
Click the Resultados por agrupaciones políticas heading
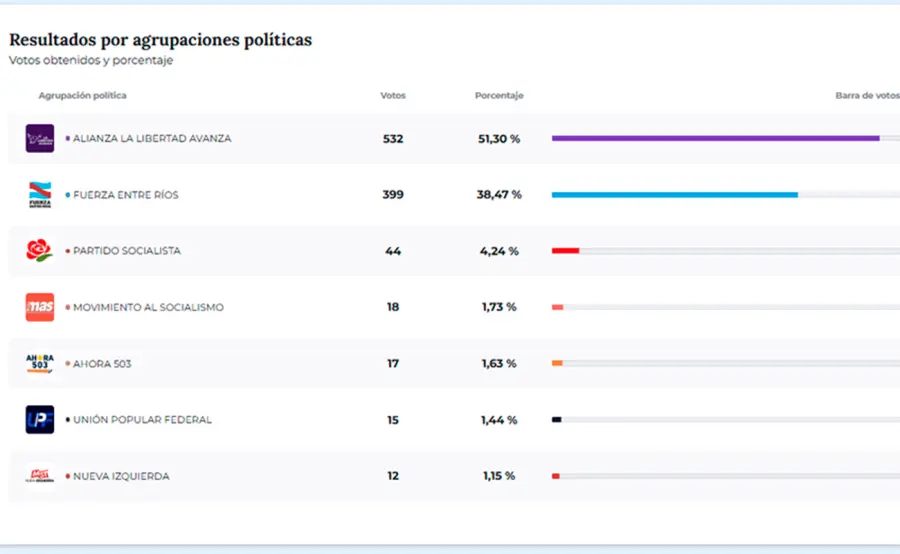point(160,40)
